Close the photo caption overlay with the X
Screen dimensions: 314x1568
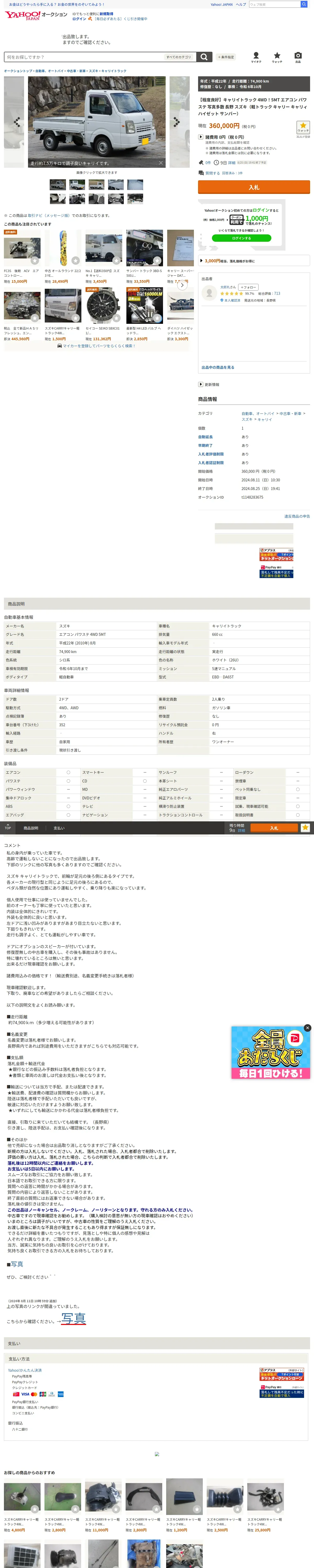tap(161, 163)
